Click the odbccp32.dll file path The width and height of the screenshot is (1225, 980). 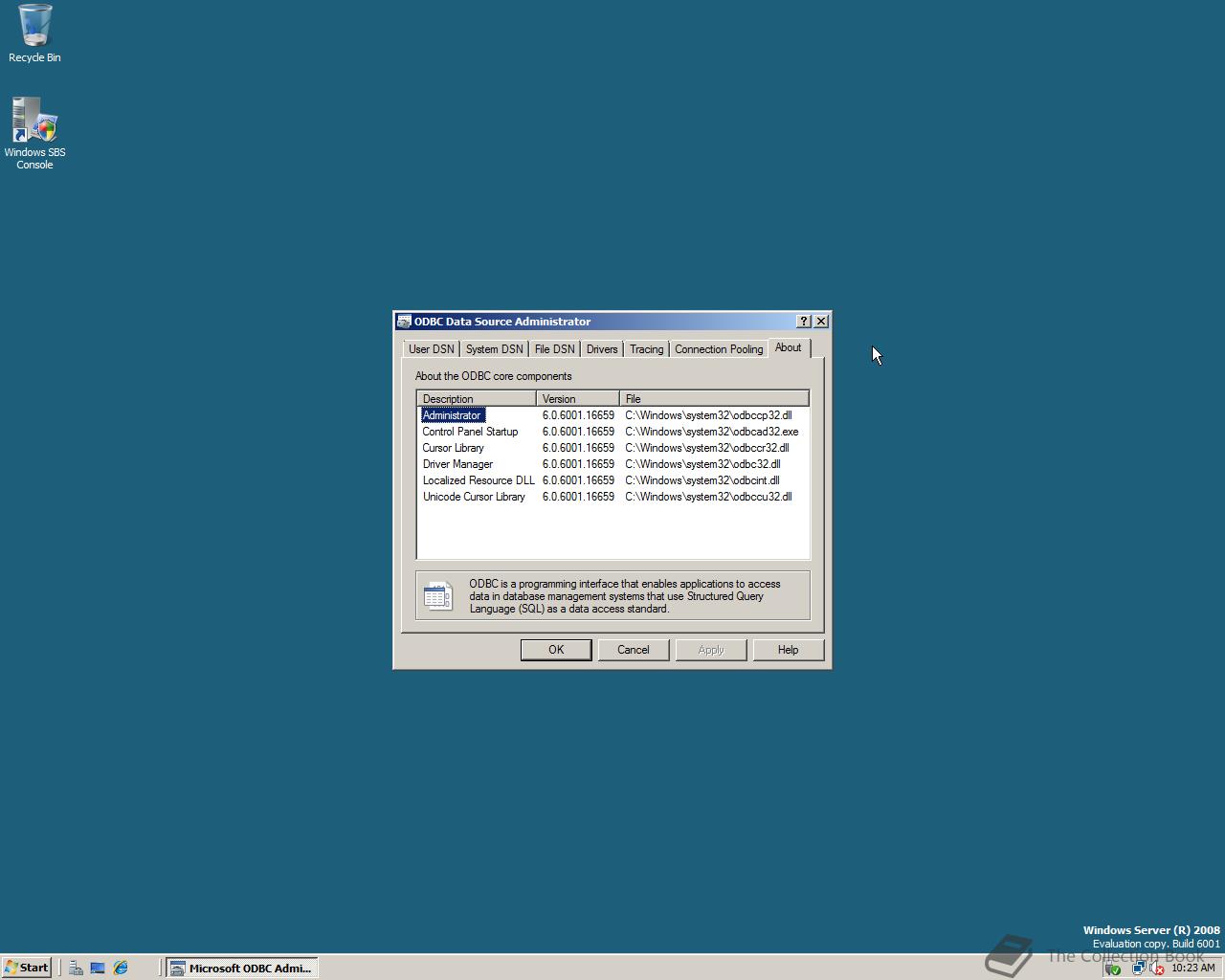pos(708,415)
